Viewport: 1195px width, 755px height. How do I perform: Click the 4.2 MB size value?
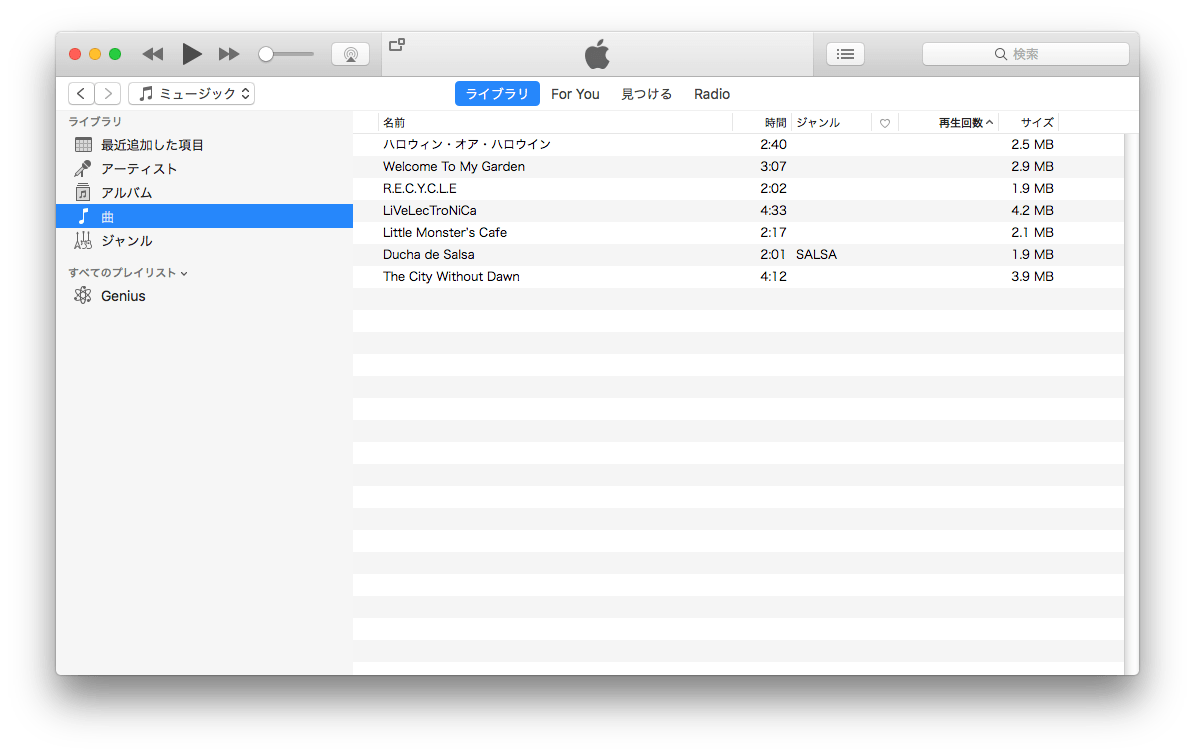coord(1032,211)
